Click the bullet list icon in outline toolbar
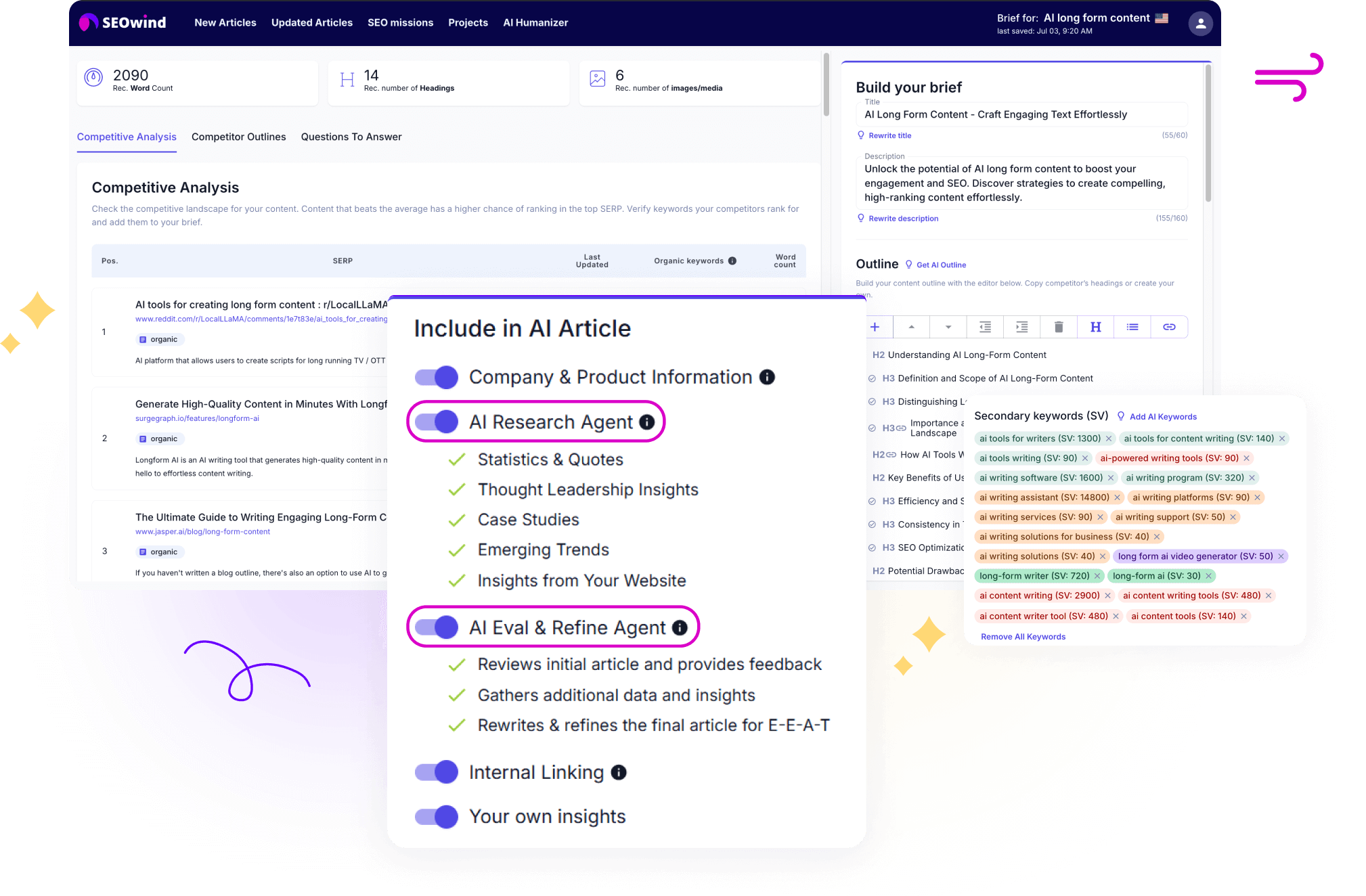Image resolution: width=1366 pixels, height=896 pixels. [1132, 327]
